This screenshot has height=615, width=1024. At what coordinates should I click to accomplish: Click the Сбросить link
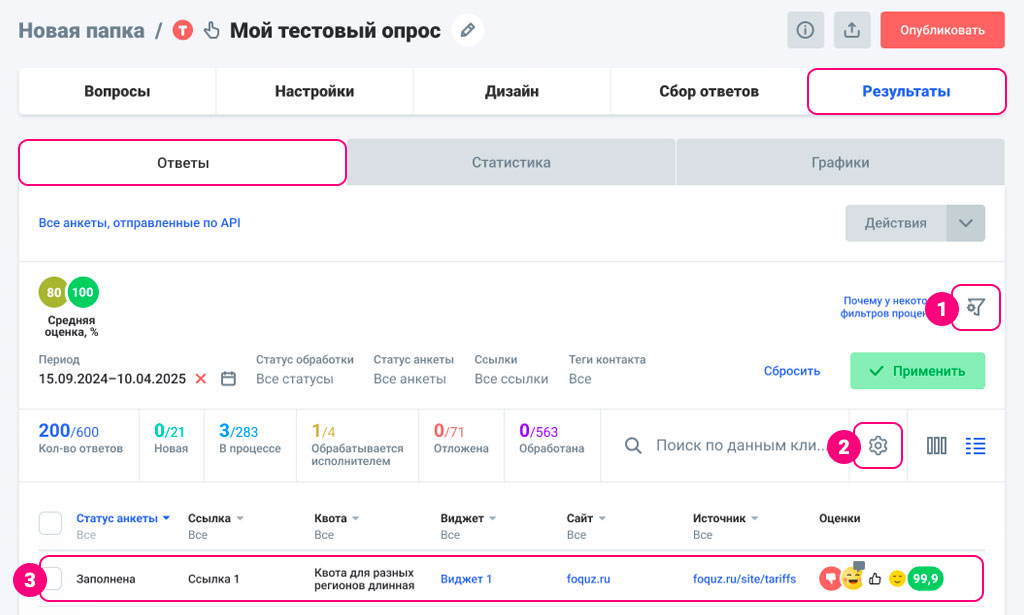(792, 371)
